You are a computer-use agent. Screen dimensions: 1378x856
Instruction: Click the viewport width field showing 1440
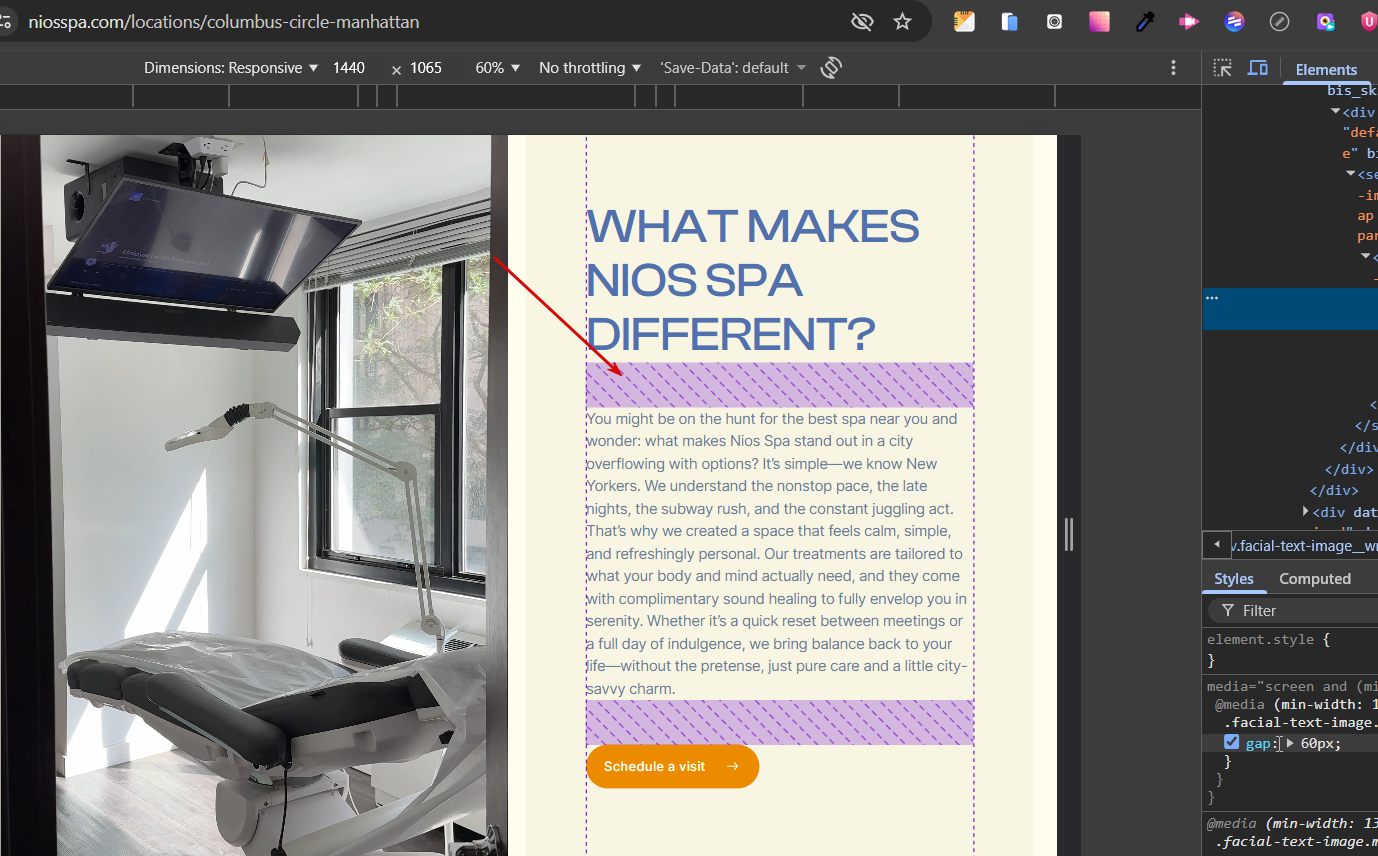coord(349,68)
